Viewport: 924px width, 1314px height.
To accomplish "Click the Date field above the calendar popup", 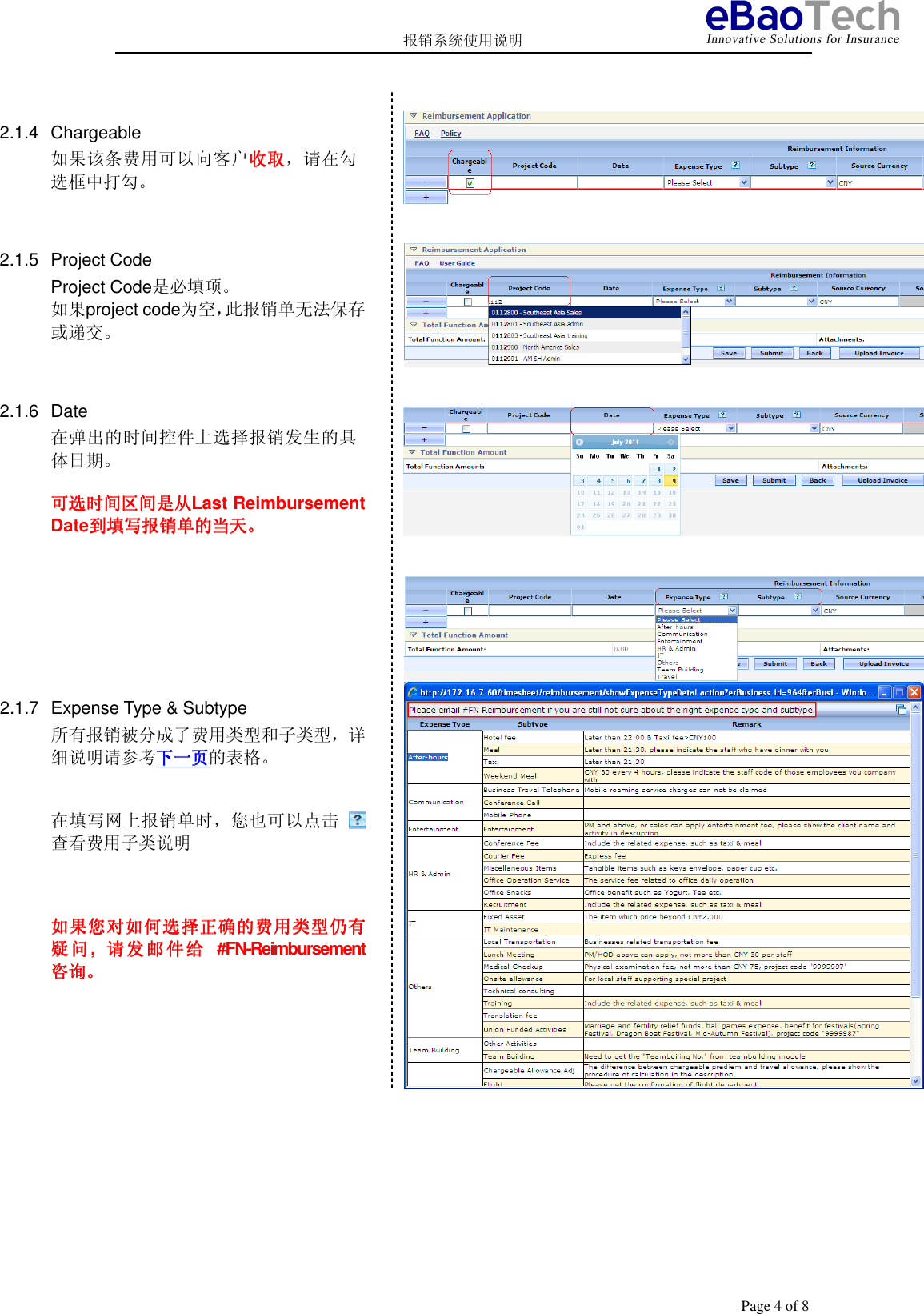I will (612, 428).
